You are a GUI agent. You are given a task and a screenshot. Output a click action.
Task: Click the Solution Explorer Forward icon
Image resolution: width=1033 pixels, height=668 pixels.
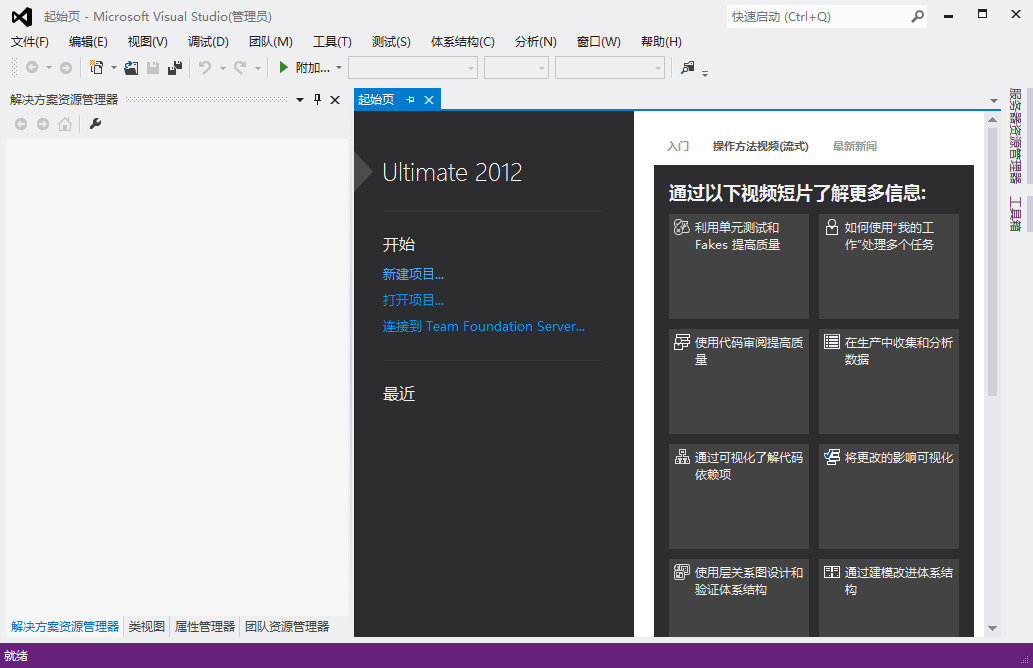(43, 124)
